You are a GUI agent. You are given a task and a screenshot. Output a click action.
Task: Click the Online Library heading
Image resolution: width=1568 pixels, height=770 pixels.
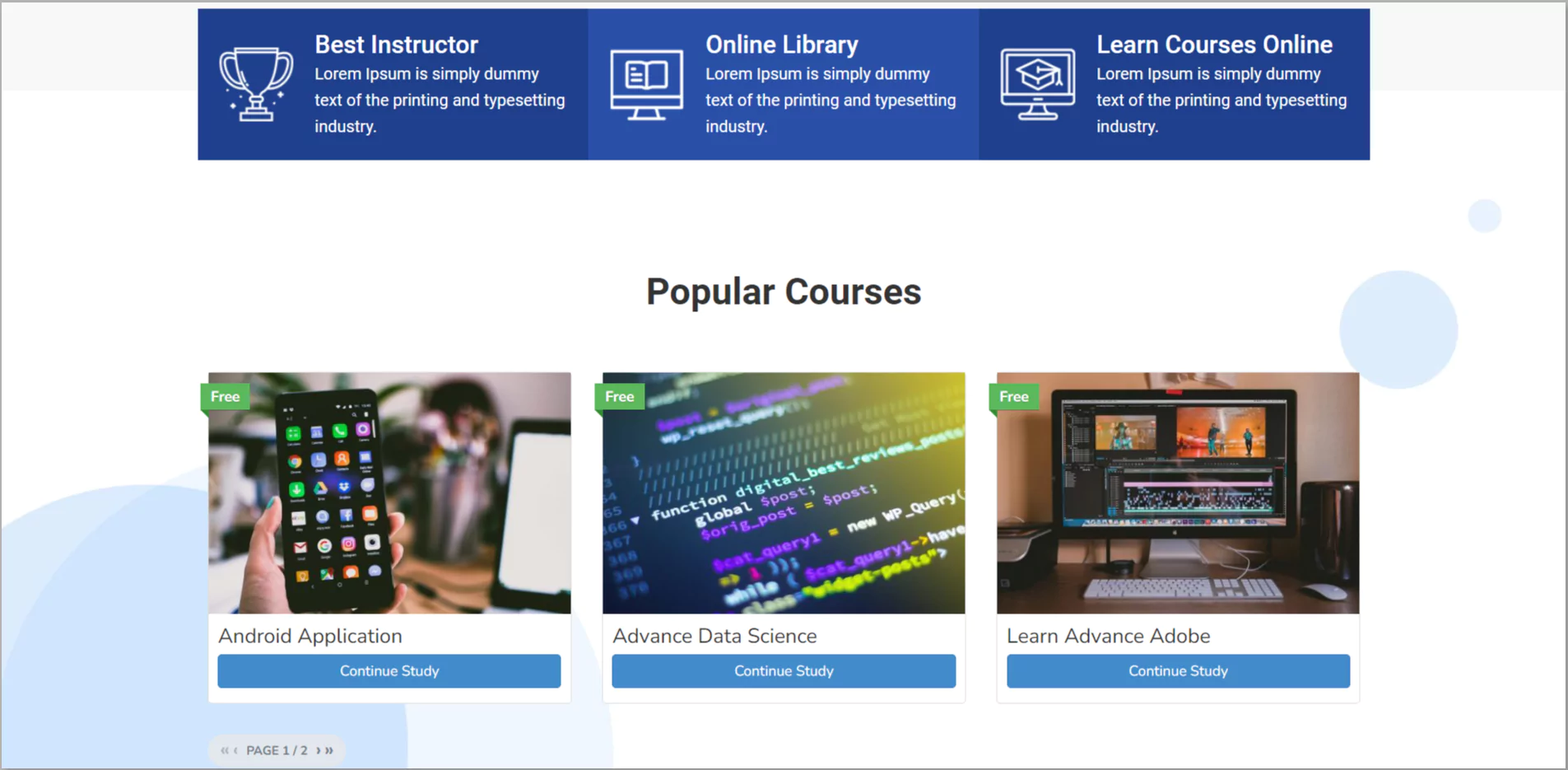pyautogui.click(x=782, y=44)
